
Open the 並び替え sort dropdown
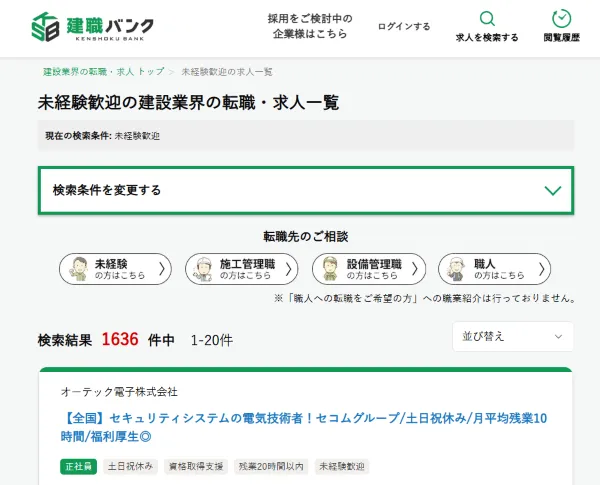click(x=513, y=336)
